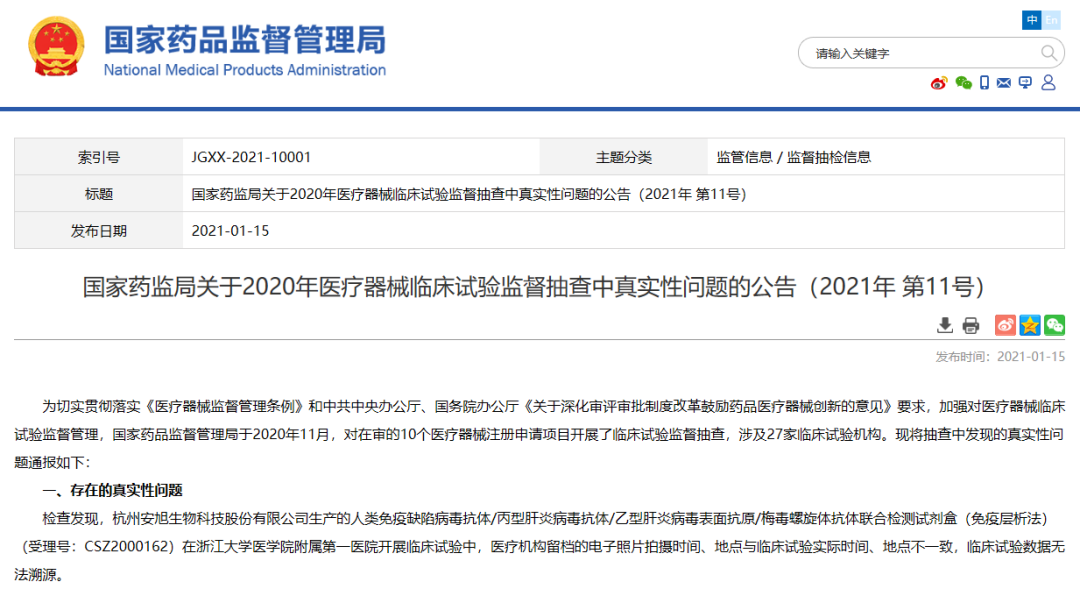1080x589 pixels.
Task: Click the index number JGXX-2021-10001
Action: pyautogui.click(x=251, y=157)
